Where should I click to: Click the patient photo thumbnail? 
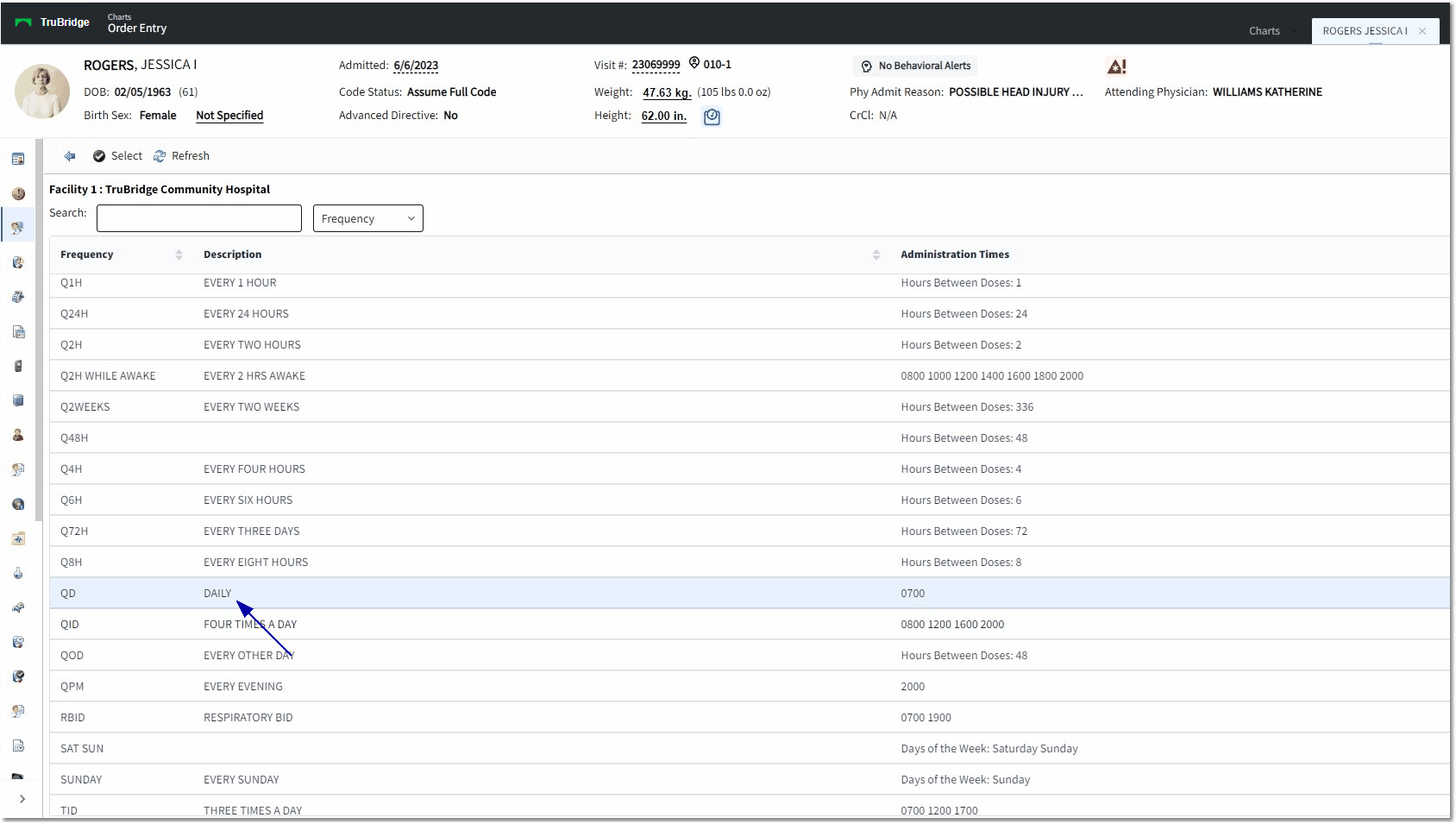point(42,91)
